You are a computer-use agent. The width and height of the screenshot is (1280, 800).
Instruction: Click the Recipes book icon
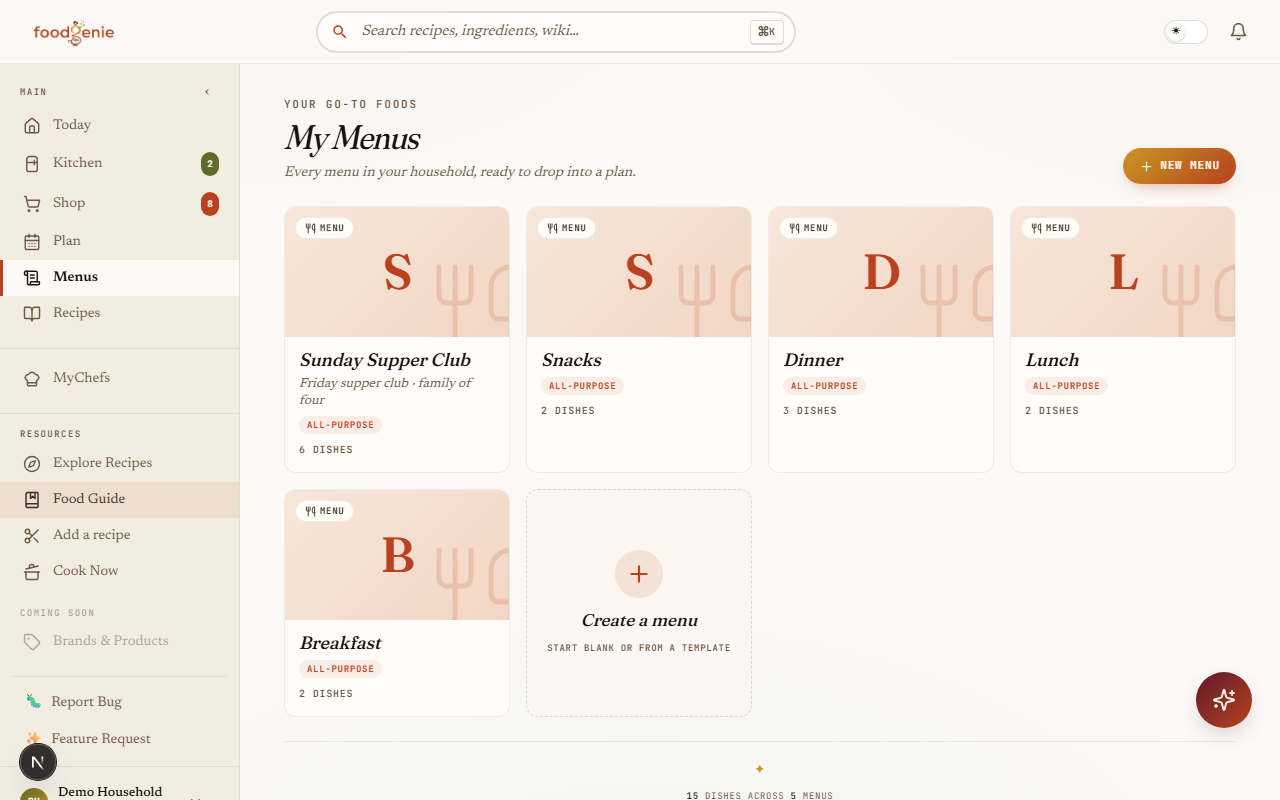pyautogui.click(x=32, y=313)
